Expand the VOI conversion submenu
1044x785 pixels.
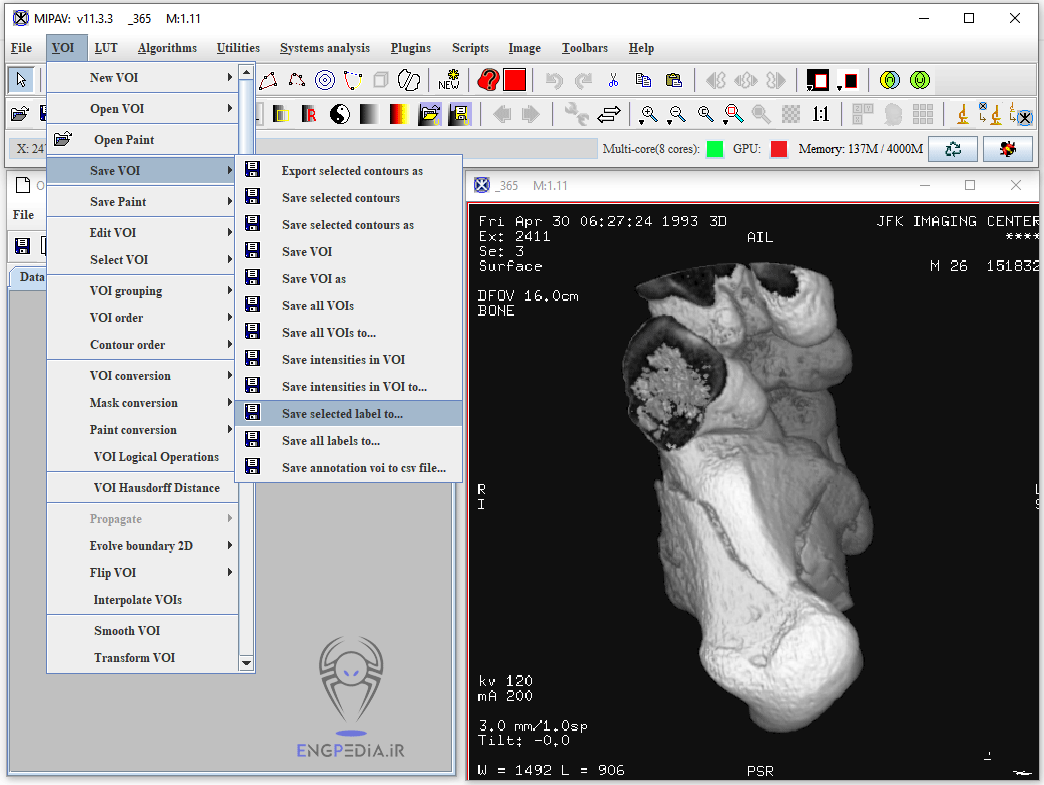(x=142, y=376)
